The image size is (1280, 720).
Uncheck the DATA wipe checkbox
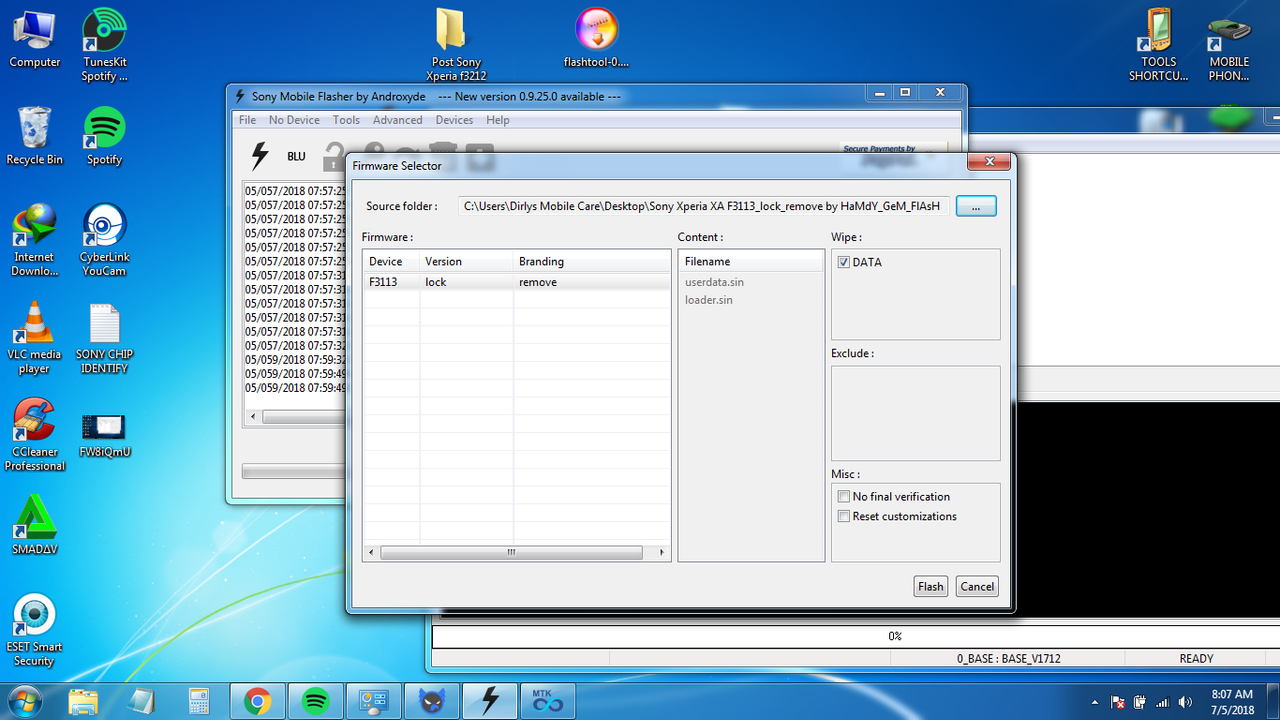(844, 262)
